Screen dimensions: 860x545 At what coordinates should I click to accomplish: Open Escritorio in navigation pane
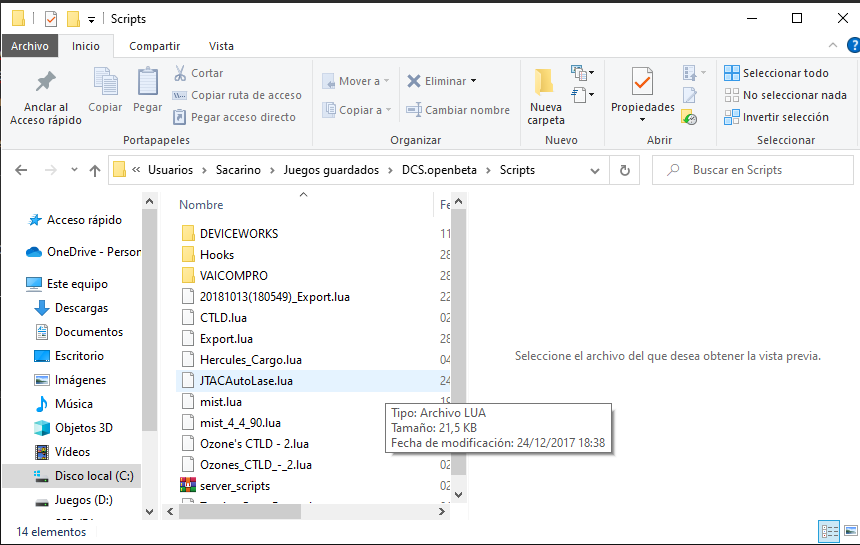69,356
